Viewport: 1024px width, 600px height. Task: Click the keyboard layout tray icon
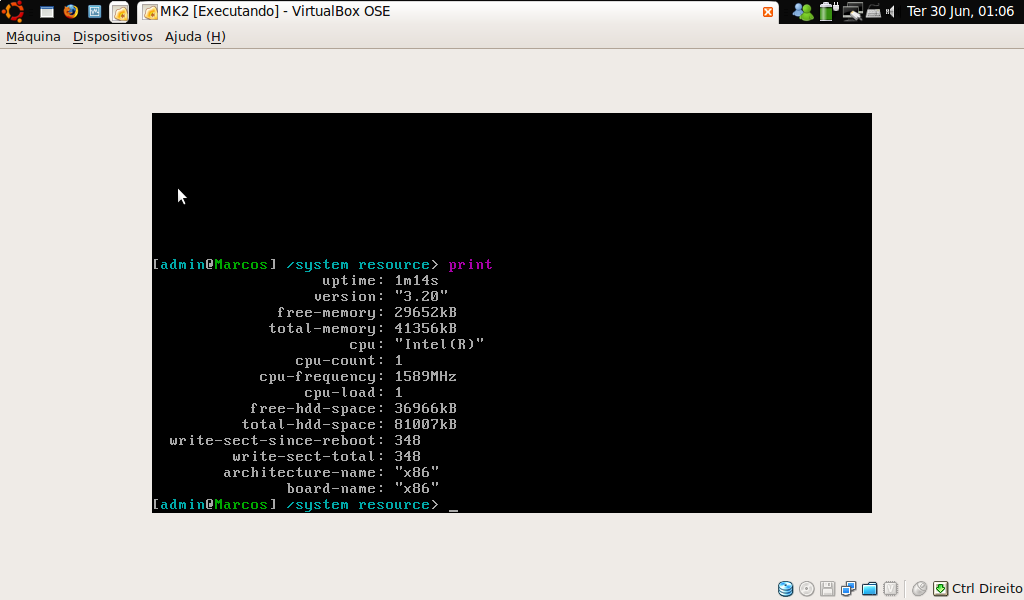pos(873,12)
